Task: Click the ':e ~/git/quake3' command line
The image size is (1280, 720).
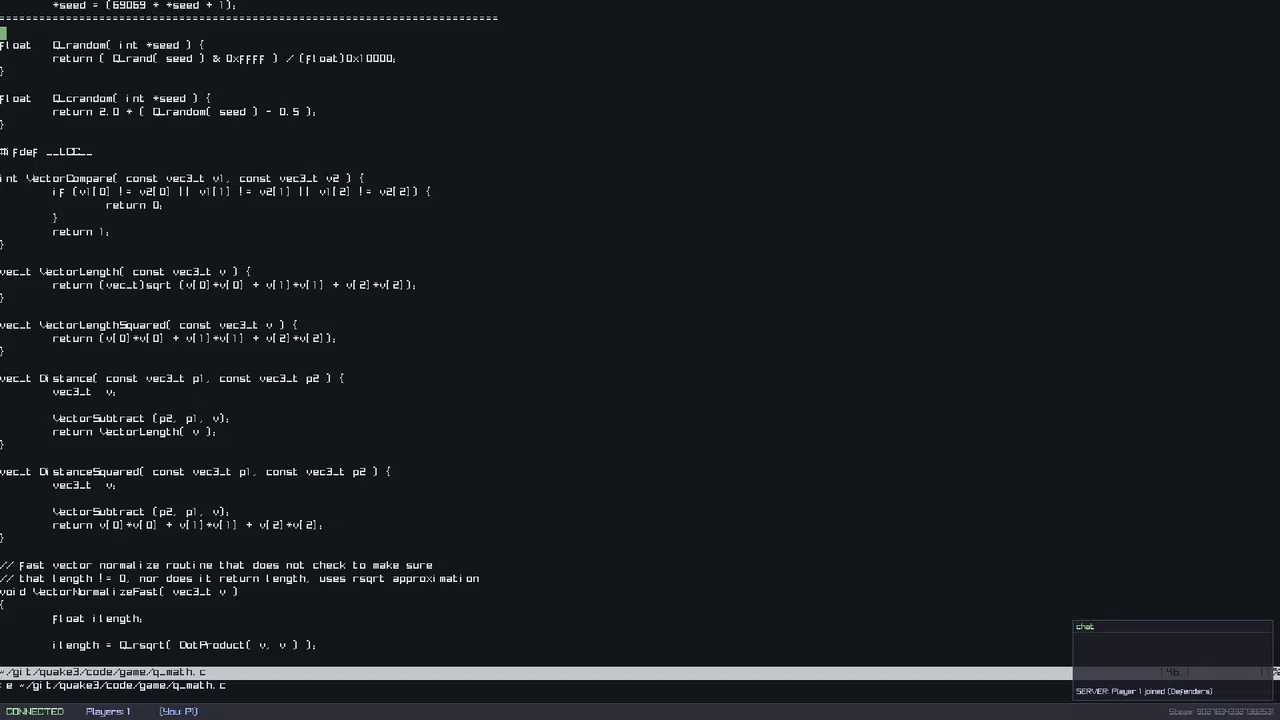Action: (x=113, y=685)
